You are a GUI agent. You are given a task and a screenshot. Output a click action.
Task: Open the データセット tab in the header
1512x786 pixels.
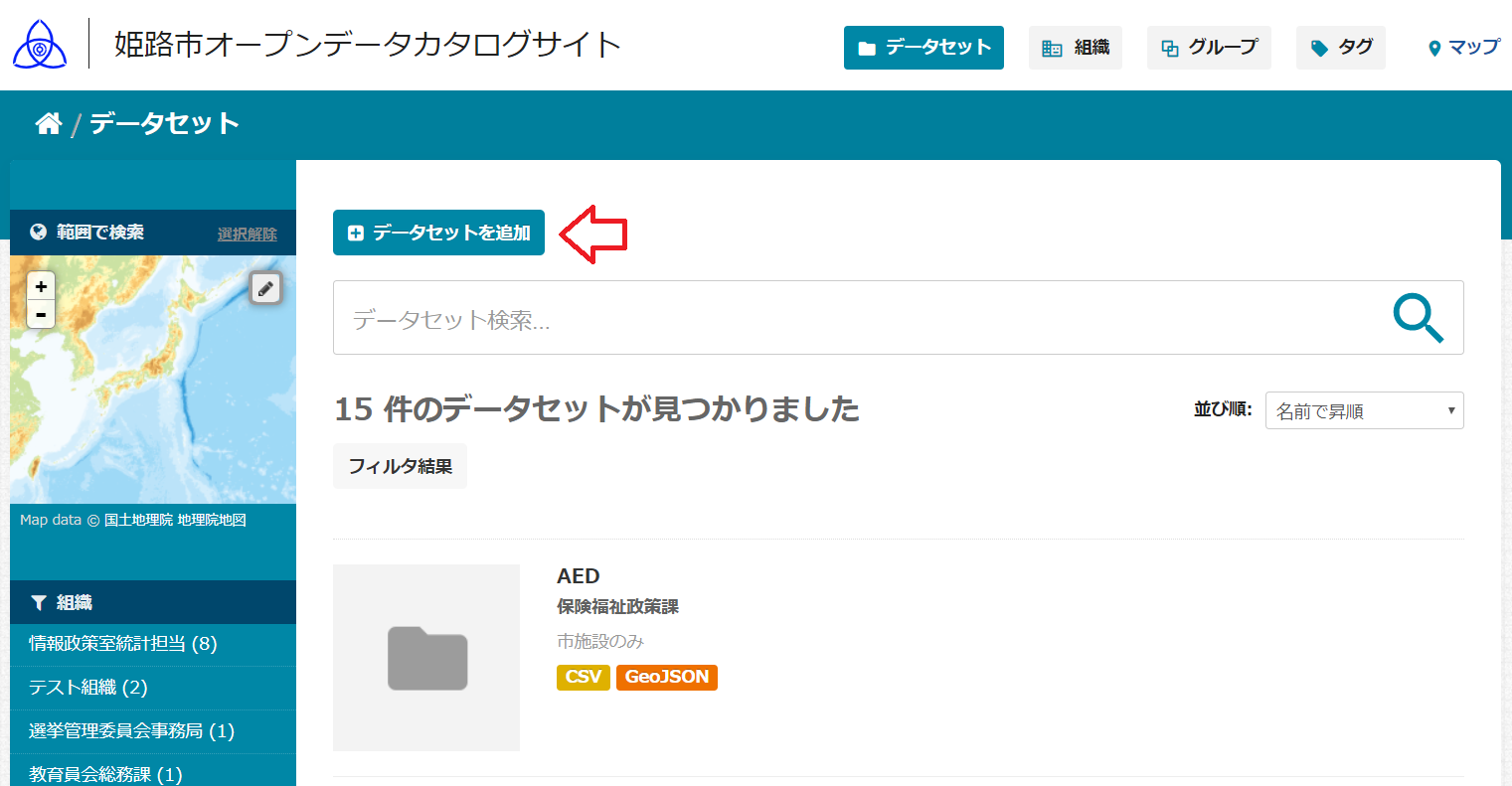(924, 48)
